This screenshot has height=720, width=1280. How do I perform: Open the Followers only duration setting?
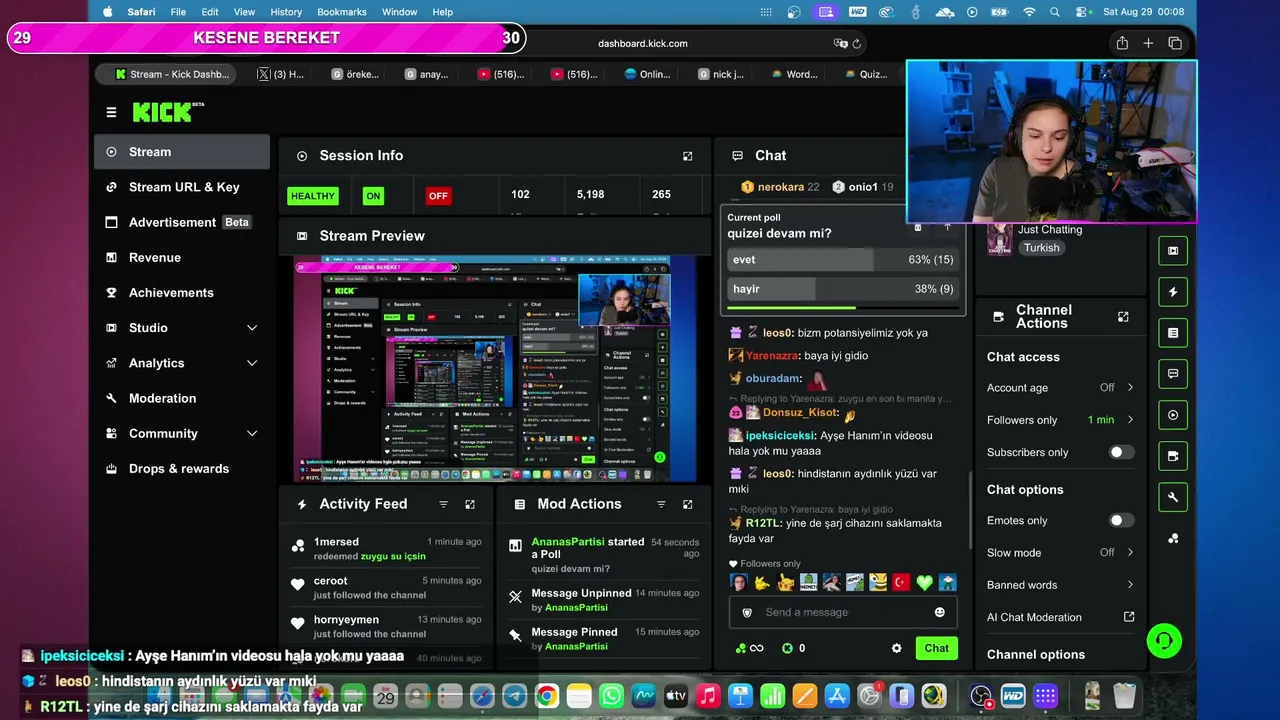click(x=1060, y=420)
